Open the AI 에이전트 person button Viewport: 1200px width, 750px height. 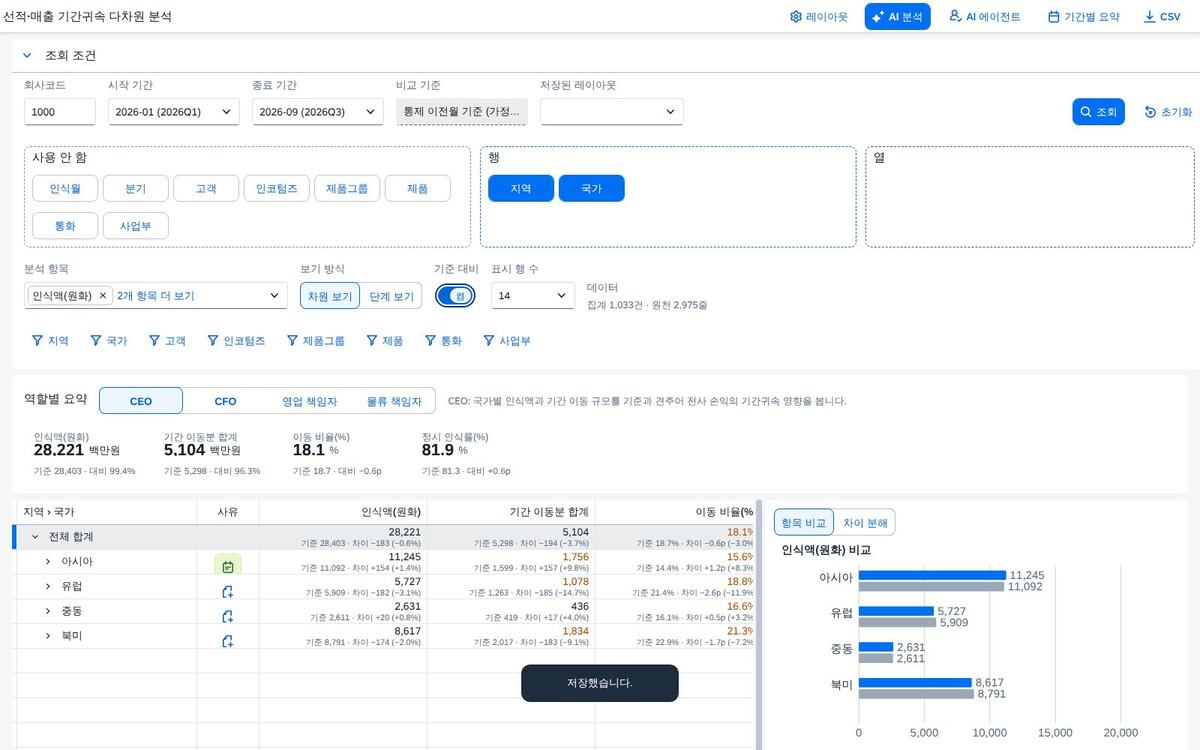(x=984, y=17)
